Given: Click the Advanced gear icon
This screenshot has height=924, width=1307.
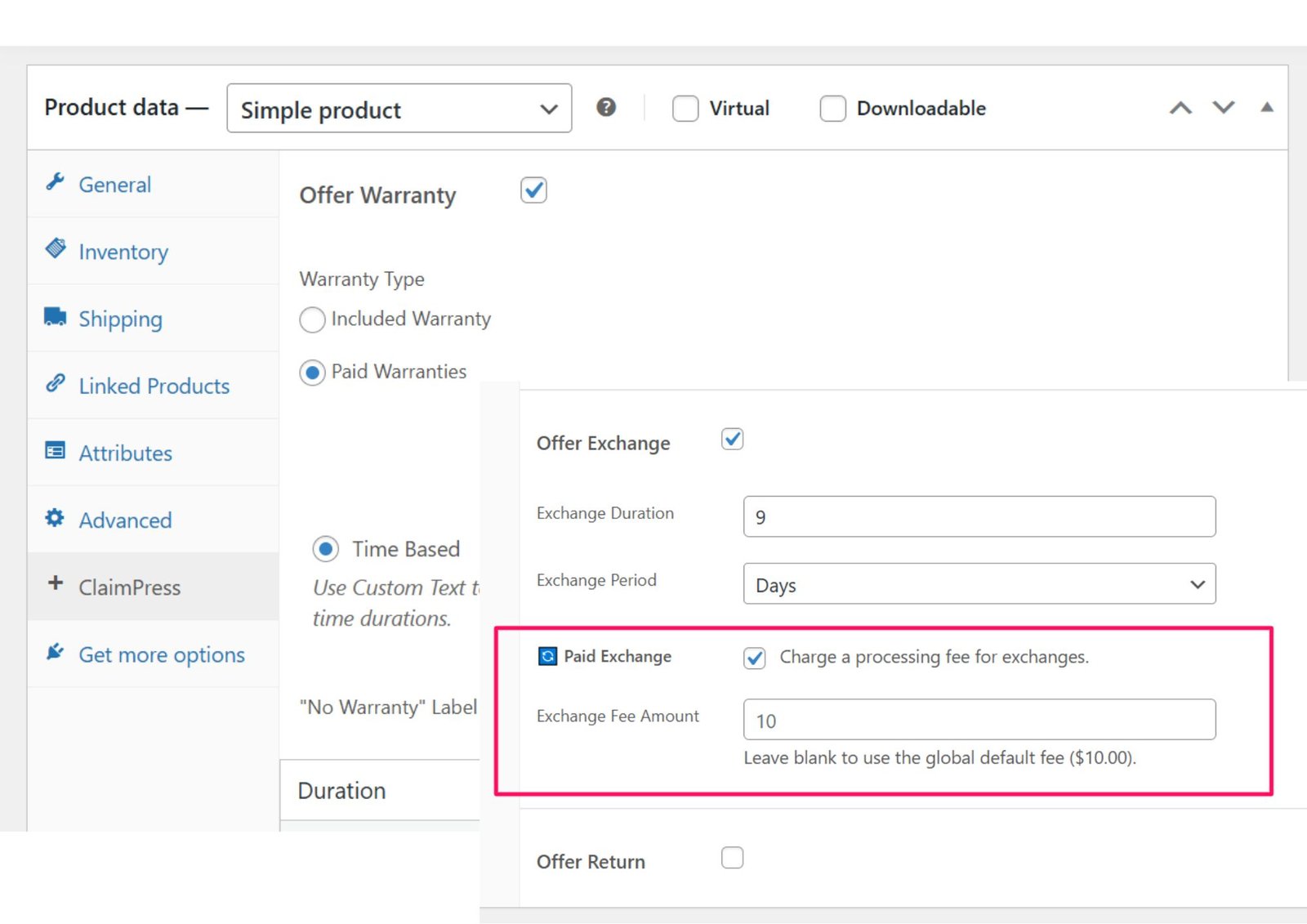Looking at the screenshot, I should tap(54, 519).
